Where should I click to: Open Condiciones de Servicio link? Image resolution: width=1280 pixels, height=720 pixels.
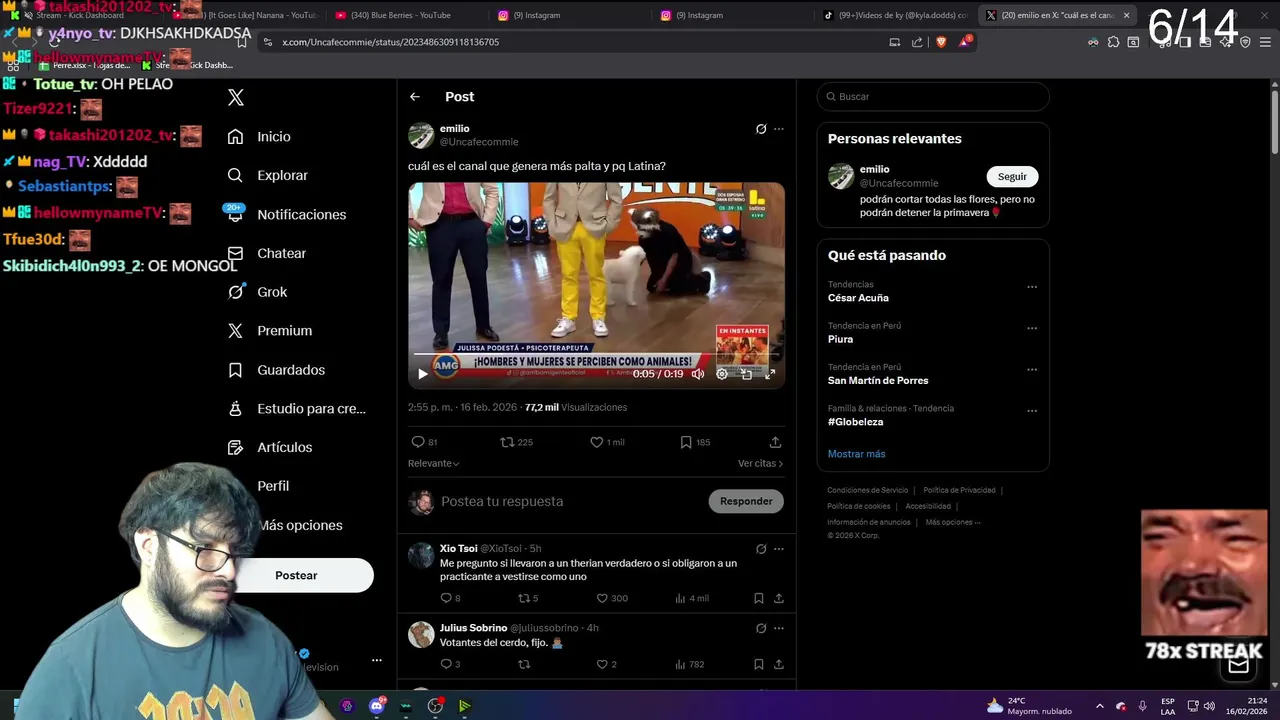(868, 491)
